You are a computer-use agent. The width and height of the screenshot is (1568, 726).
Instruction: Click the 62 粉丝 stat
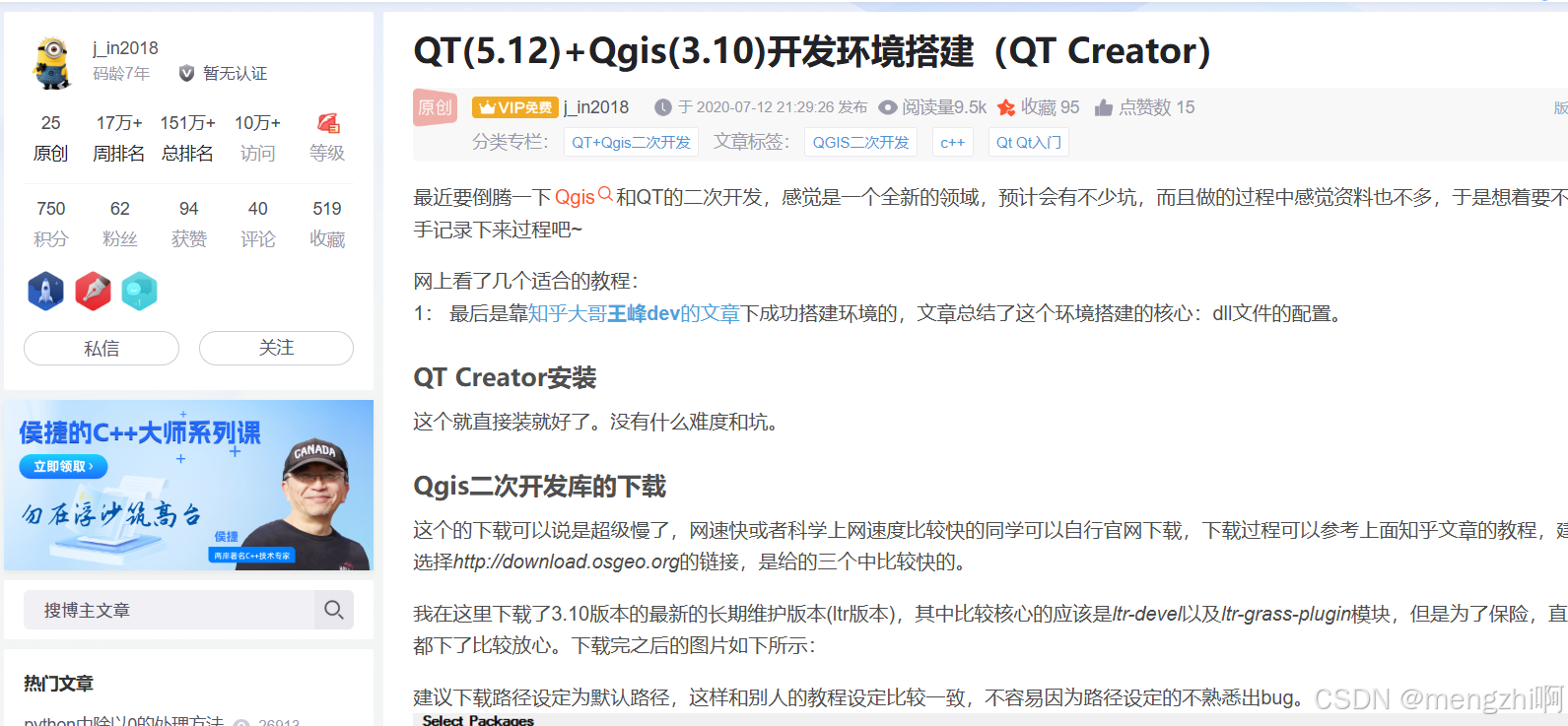pyautogui.click(x=120, y=224)
